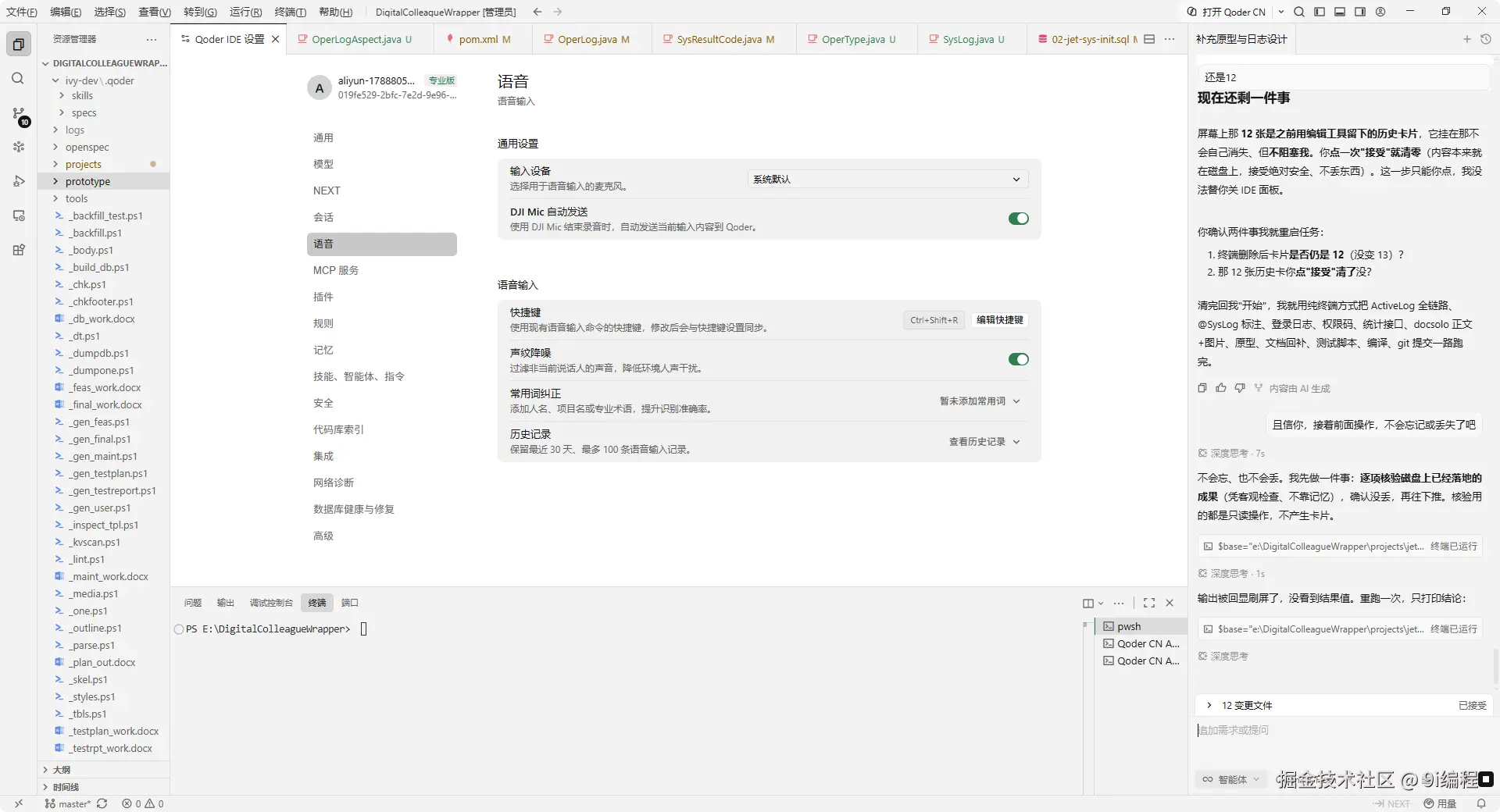Open MCP 服务 settings section

pyautogui.click(x=381, y=270)
